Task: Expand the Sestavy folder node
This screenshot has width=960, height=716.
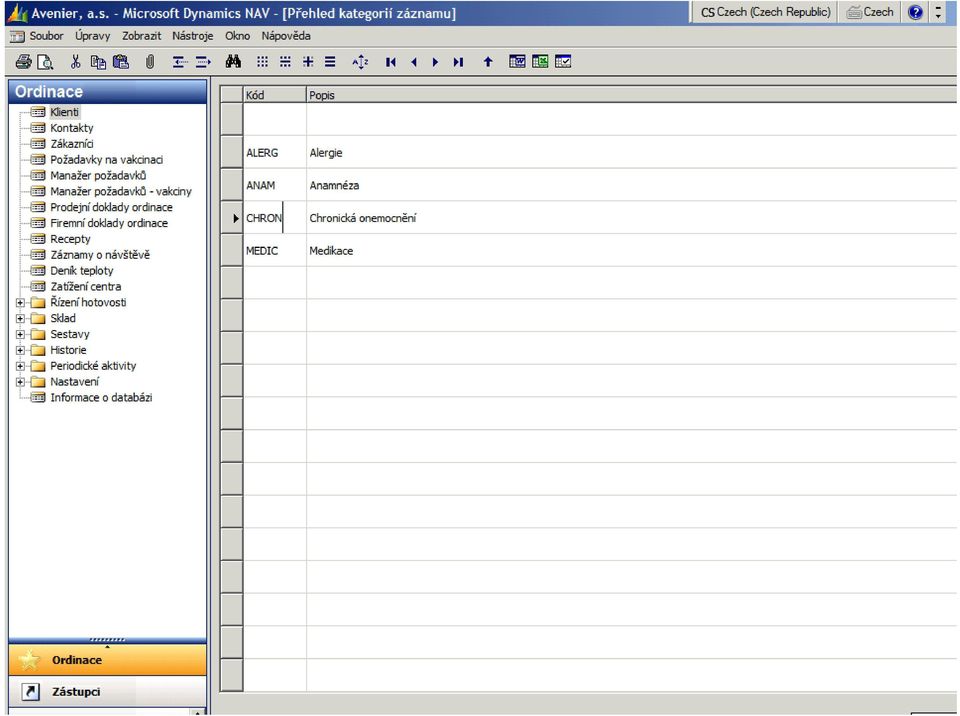Action: pyautogui.click(x=20, y=334)
